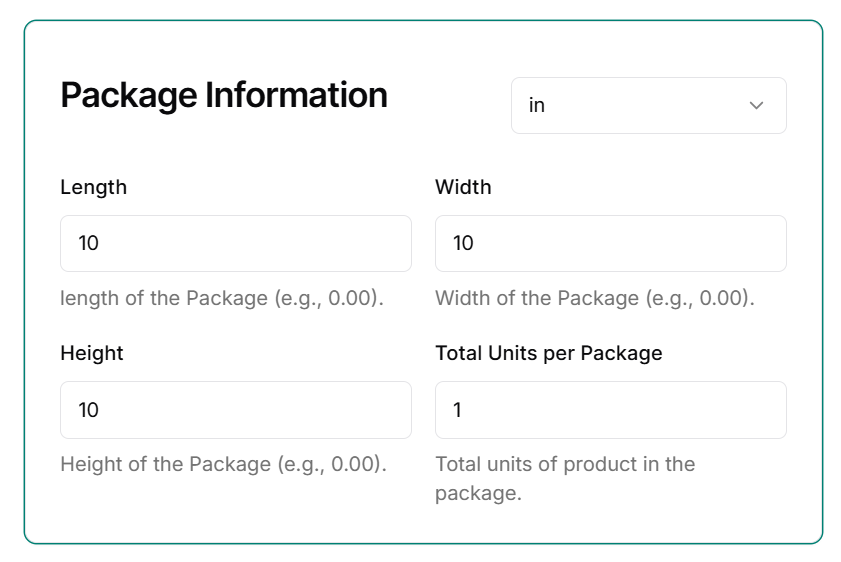Click the "Height" field label
This screenshot has height=562, width=841.
click(92, 353)
